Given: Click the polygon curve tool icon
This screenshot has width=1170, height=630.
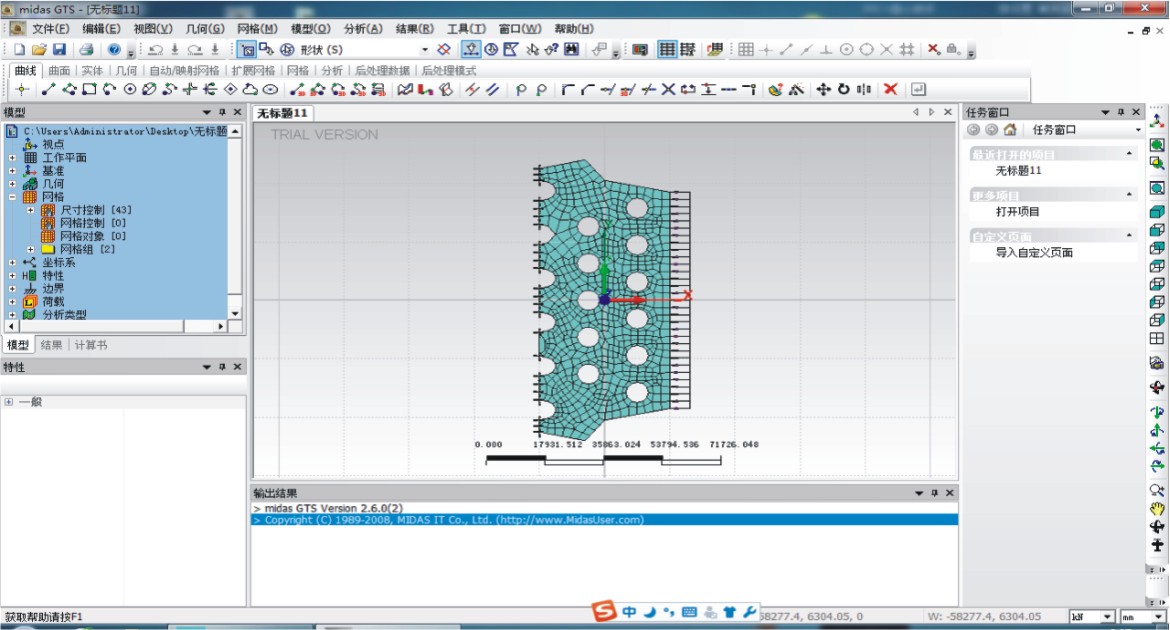Looking at the screenshot, I should point(230,90).
